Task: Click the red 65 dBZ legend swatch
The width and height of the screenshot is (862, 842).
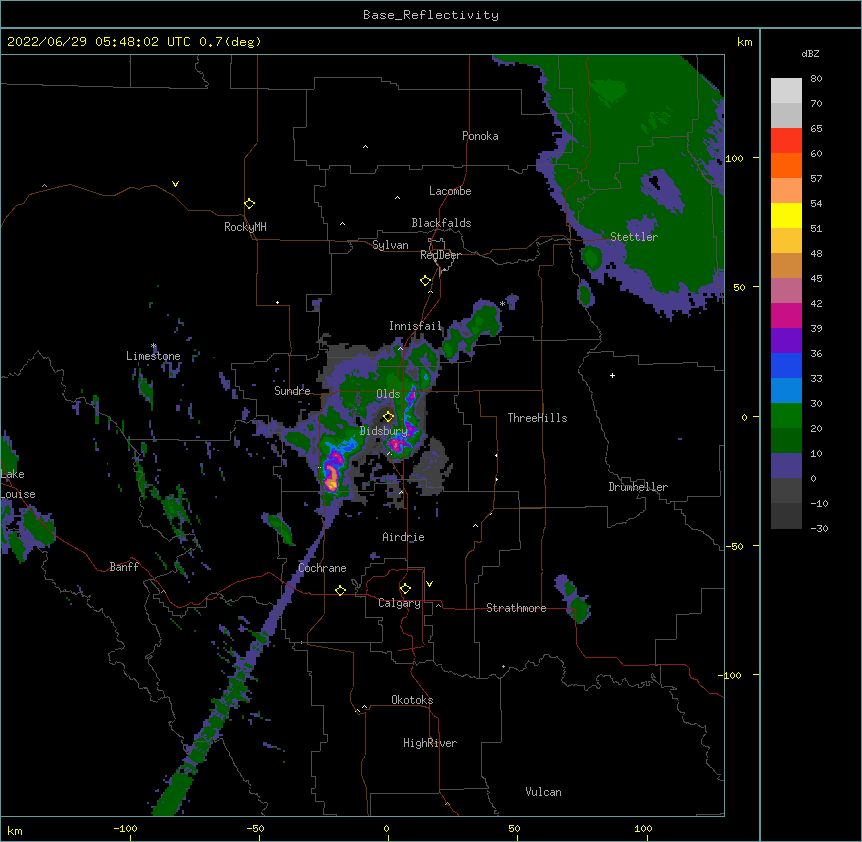Action: (786, 140)
